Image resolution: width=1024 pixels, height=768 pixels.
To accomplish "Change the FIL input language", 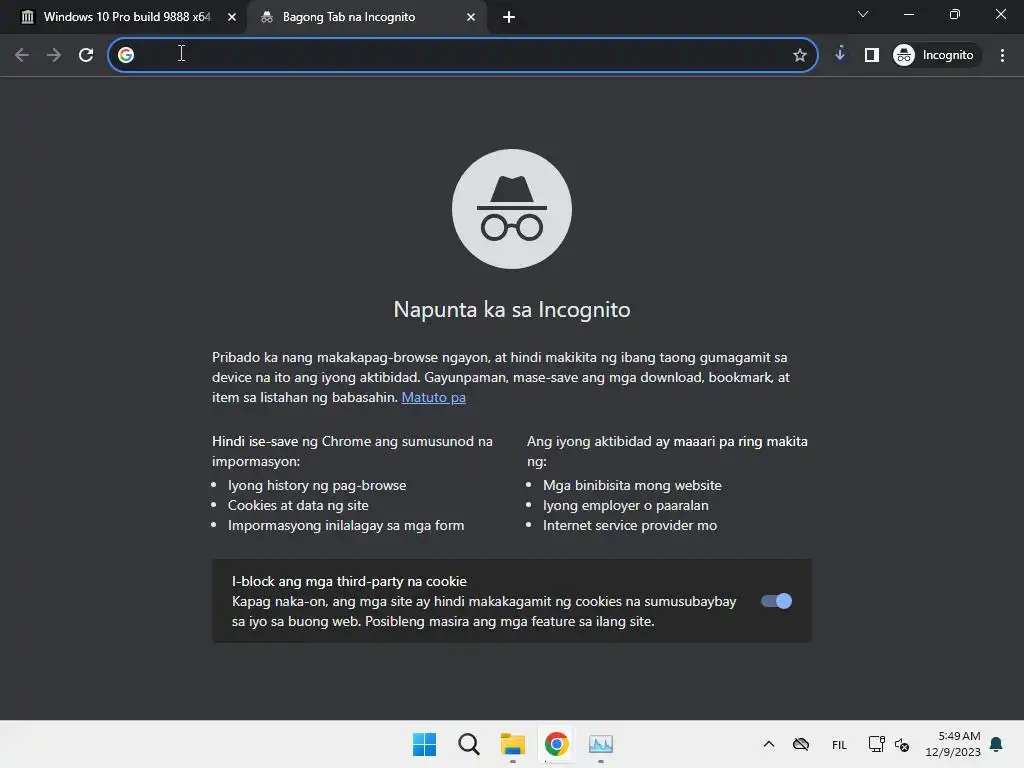I will pyautogui.click(x=839, y=744).
